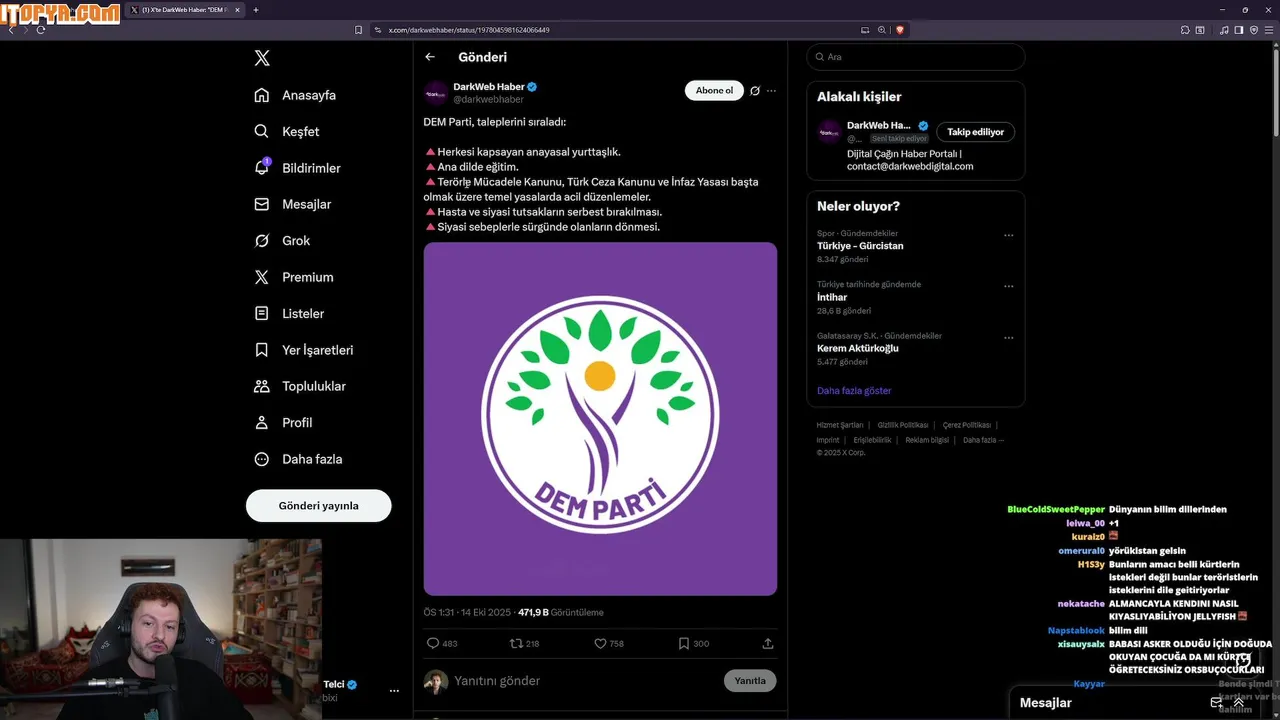This screenshot has width=1280, height=720.
Task: Bookmark the post with 300 bookmarks
Action: coord(684,643)
